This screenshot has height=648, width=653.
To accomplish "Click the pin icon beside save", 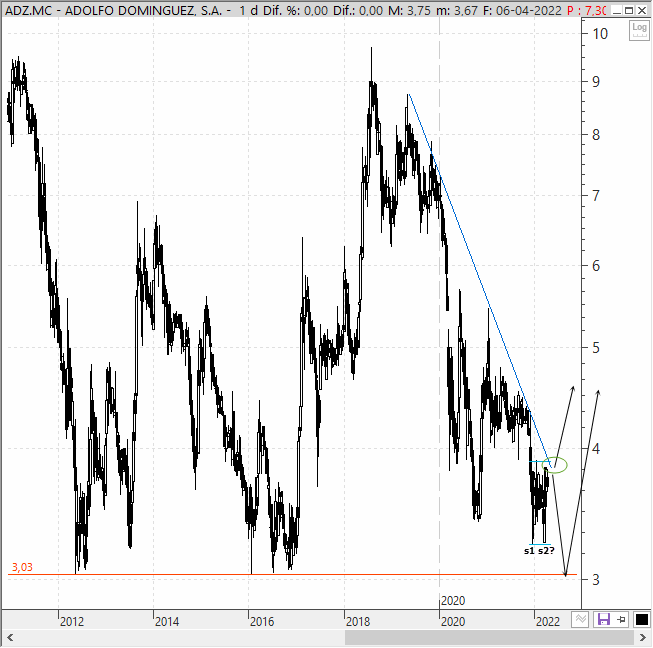I will pyautogui.click(x=621, y=620).
